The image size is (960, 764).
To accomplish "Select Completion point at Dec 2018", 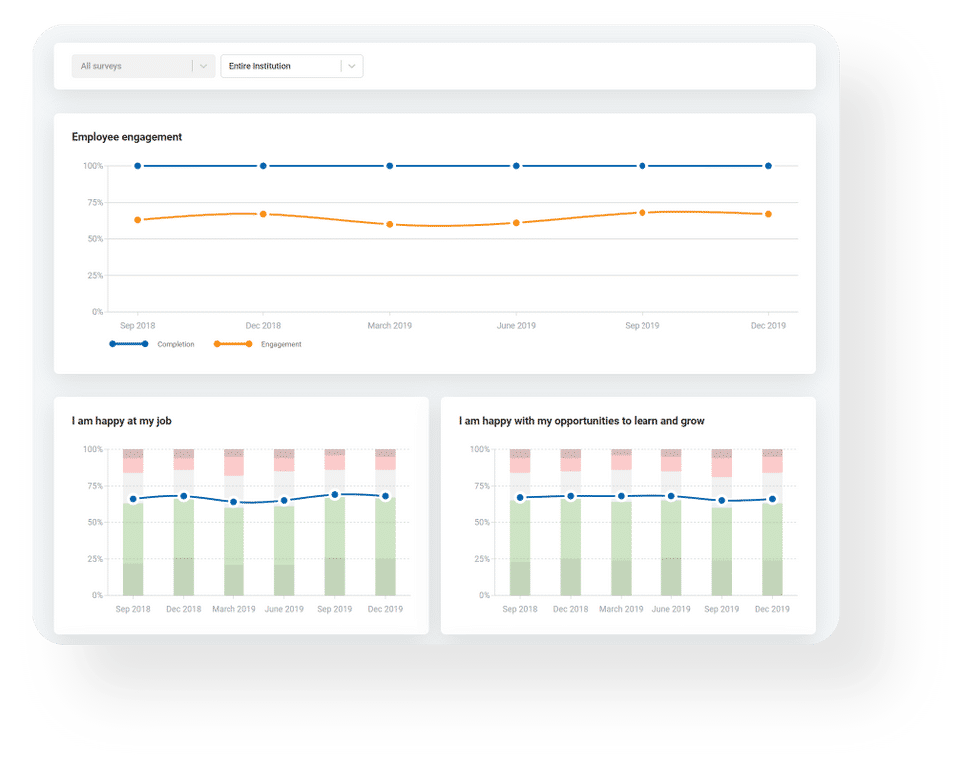I will 263,166.
